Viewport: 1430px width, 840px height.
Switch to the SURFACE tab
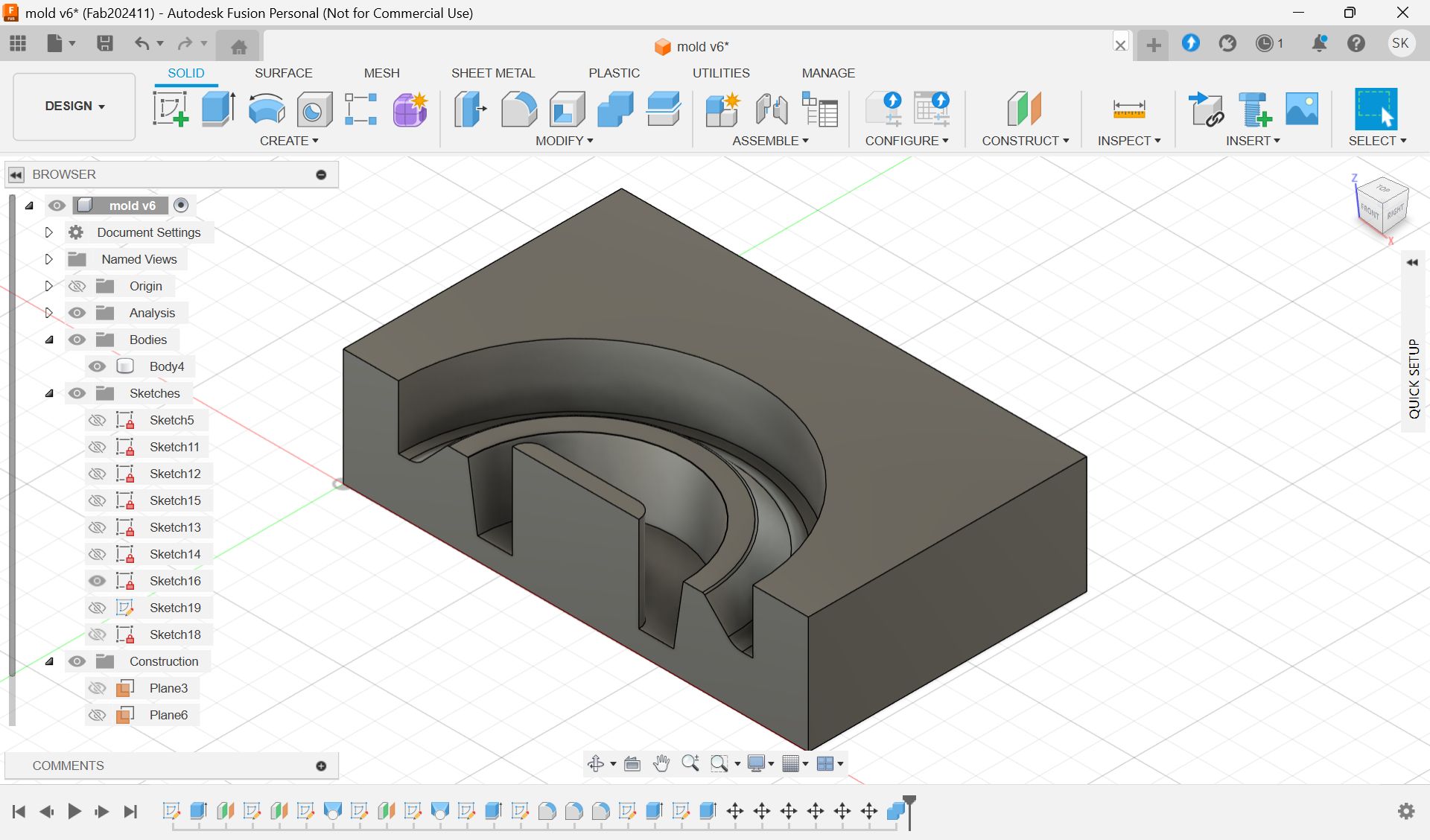(283, 73)
